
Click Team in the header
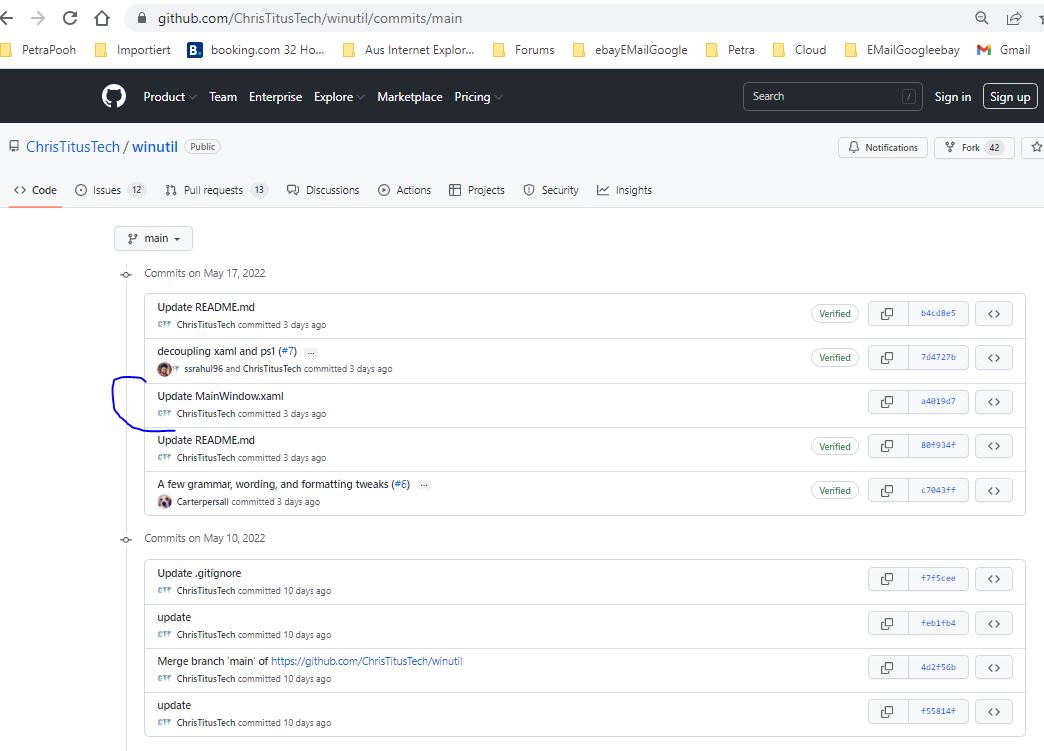[223, 97]
